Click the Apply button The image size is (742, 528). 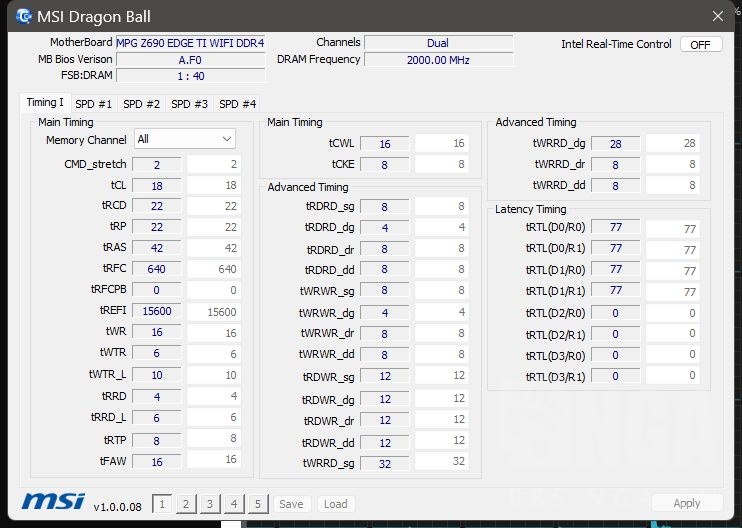tap(686, 503)
